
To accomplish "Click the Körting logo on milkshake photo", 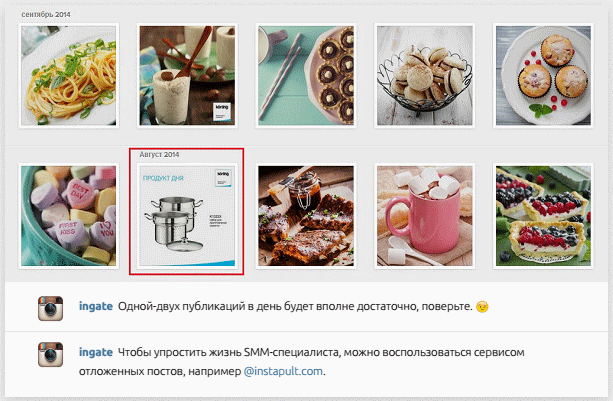I will pyautogui.click(x=222, y=111).
